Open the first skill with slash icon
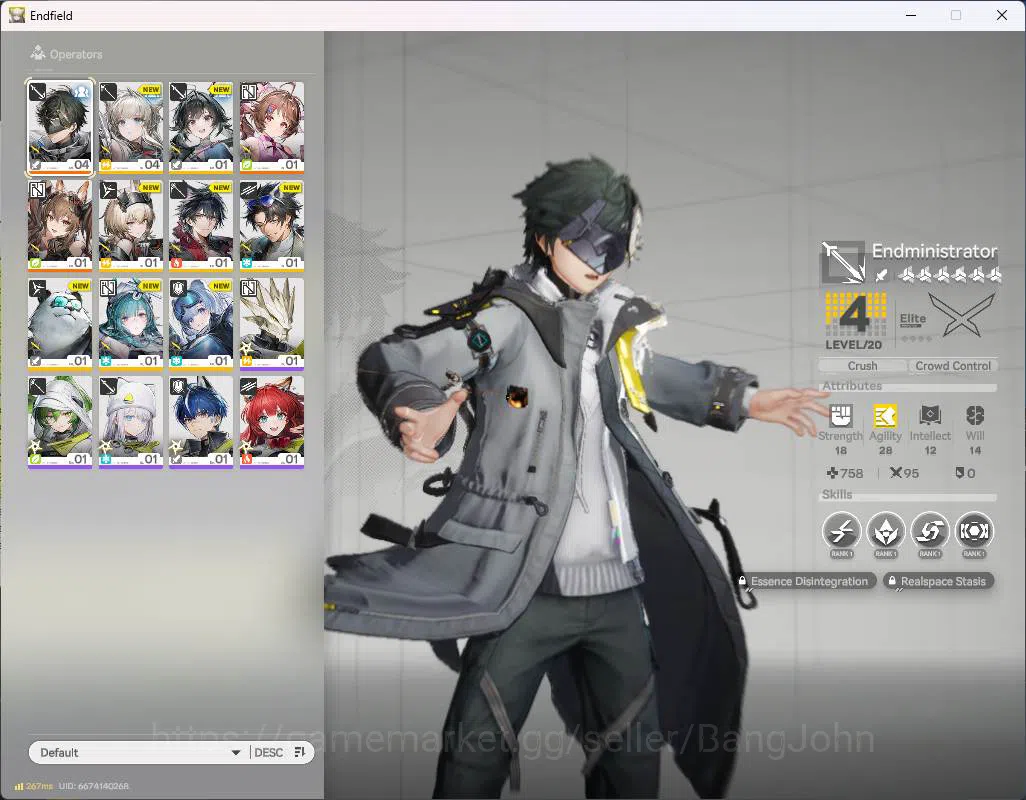Screen dimensions: 1026x800 coord(841,531)
